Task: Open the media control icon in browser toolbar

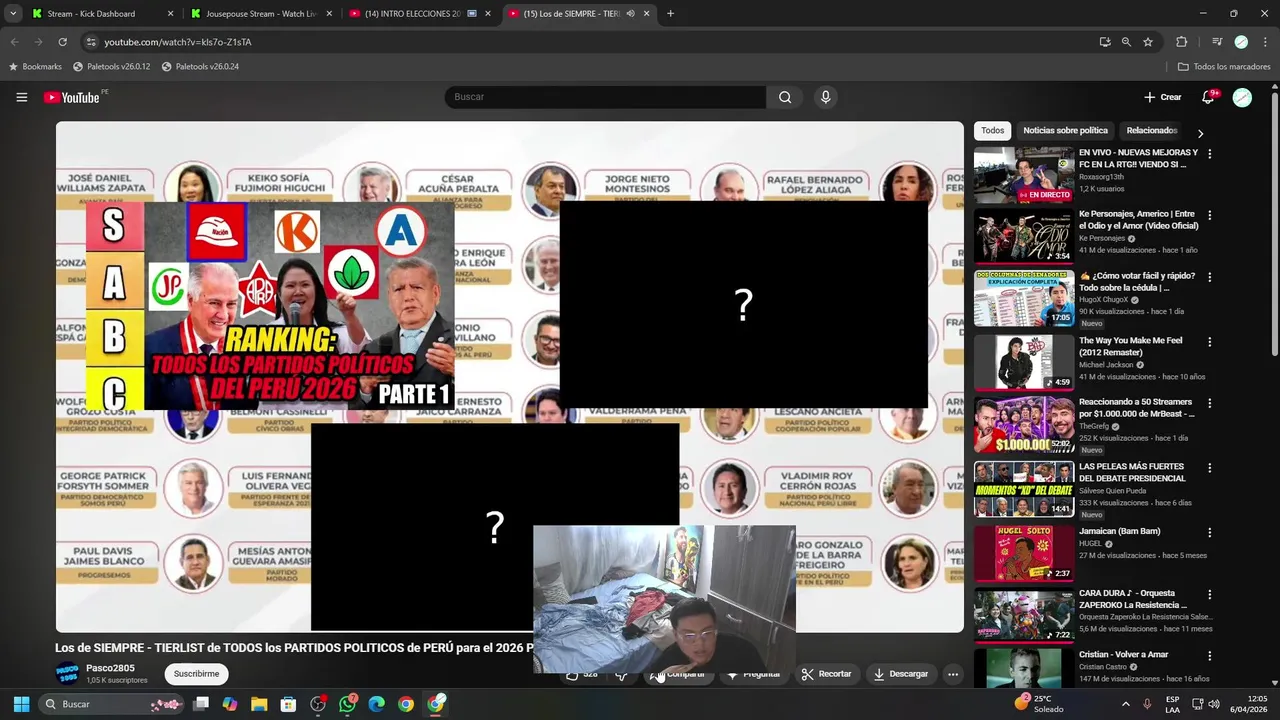Action: (1217, 42)
